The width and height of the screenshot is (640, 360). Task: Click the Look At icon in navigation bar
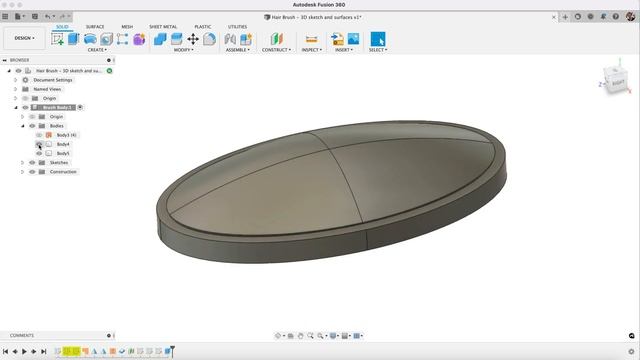coord(291,336)
